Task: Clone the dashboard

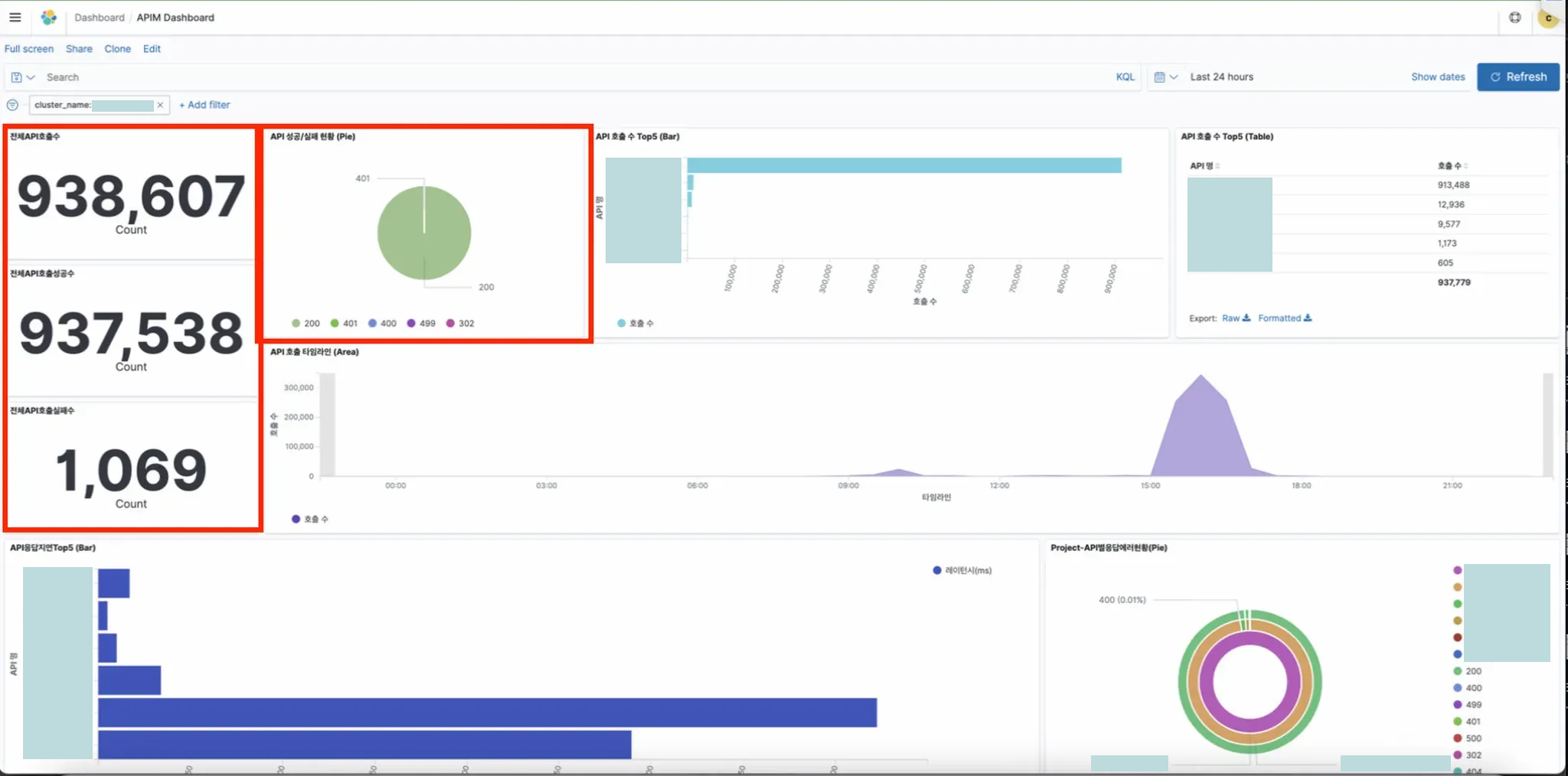Action: pos(117,49)
